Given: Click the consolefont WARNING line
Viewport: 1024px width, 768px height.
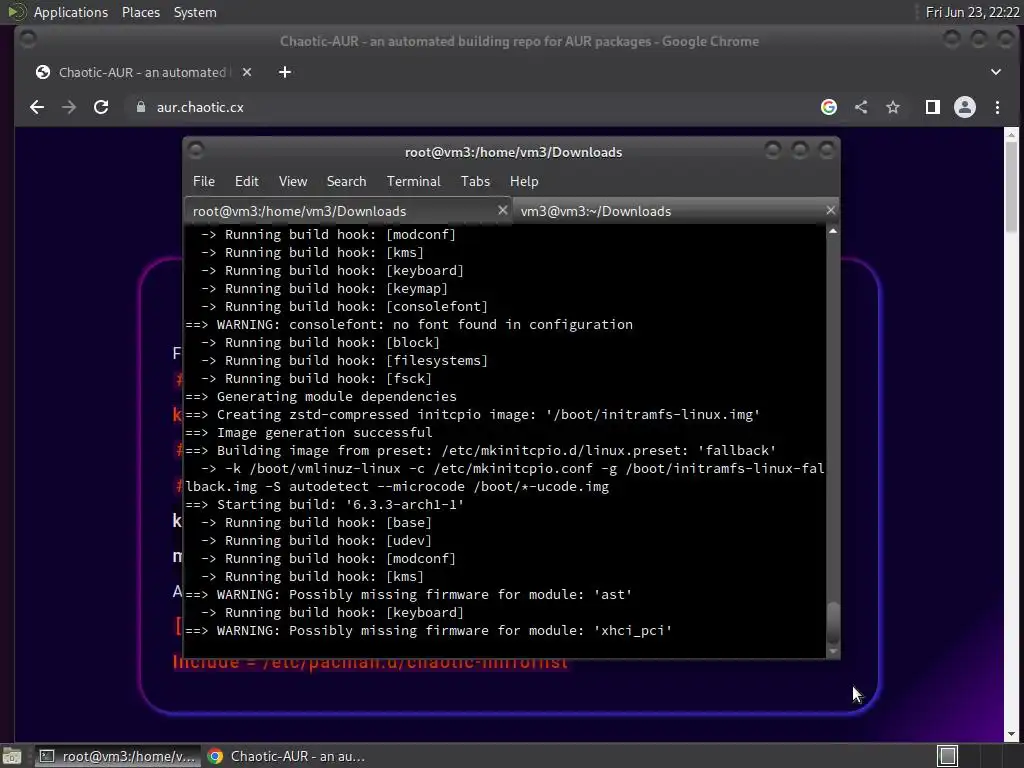Looking at the screenshot, I should coord(409,325).
